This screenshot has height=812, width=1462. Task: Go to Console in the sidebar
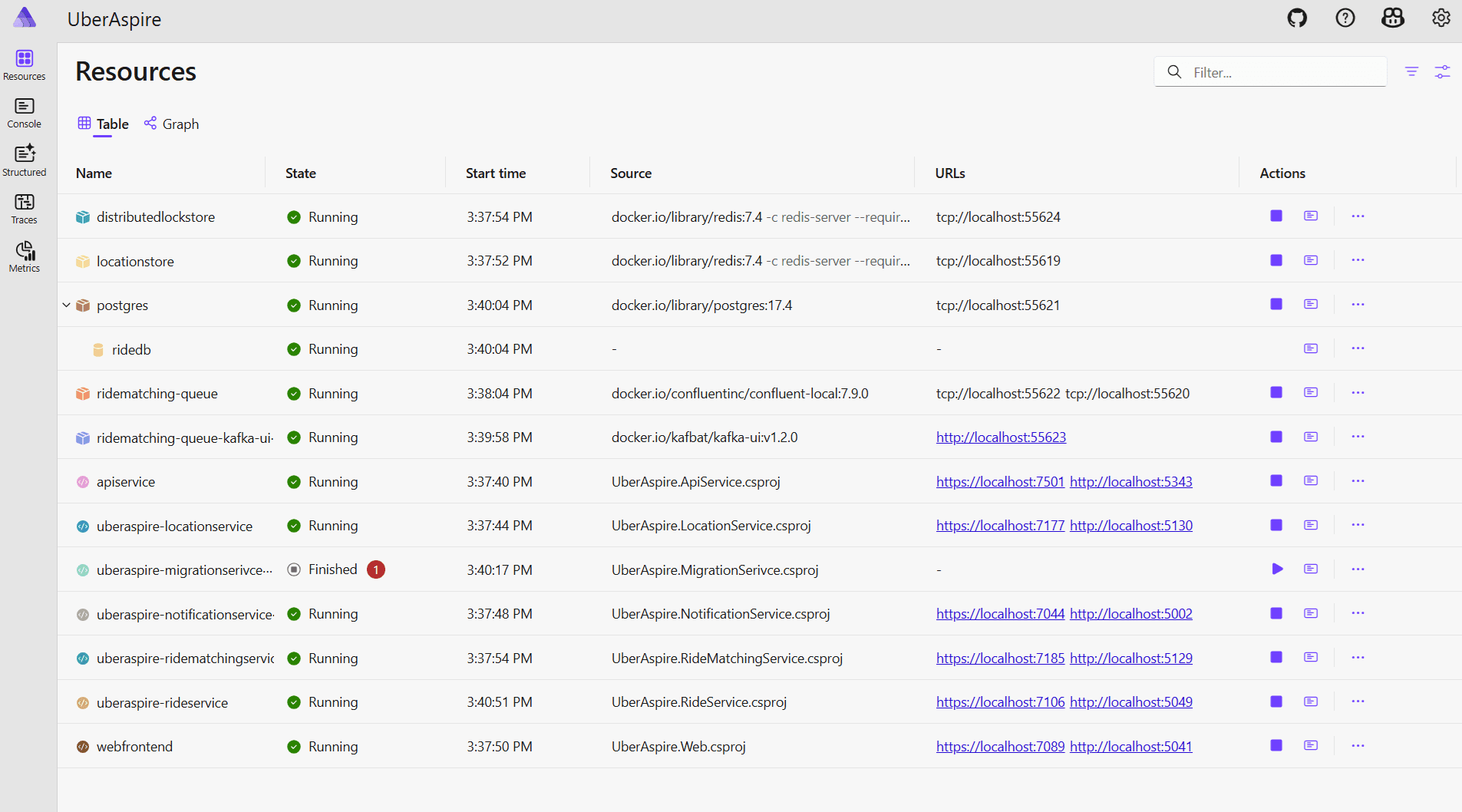coord(25,113)
